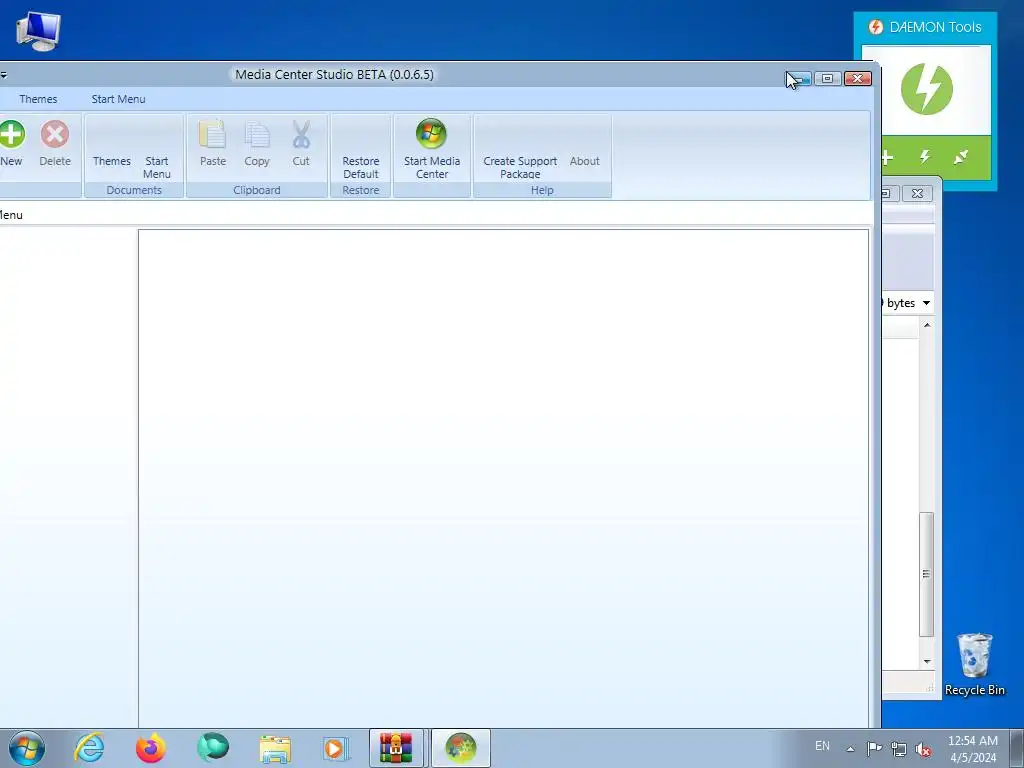Open the About dialog

tap(584, 161)
